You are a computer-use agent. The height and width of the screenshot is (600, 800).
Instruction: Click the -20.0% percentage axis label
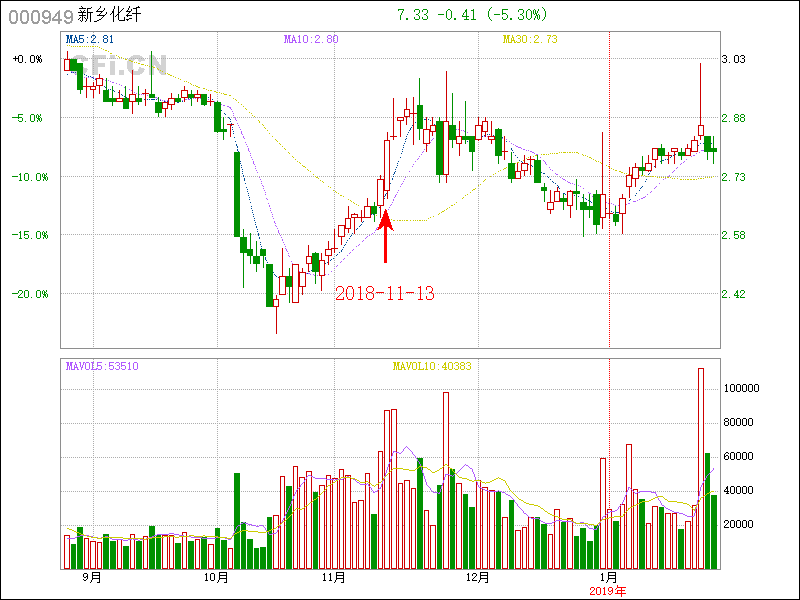click(28, 294)
